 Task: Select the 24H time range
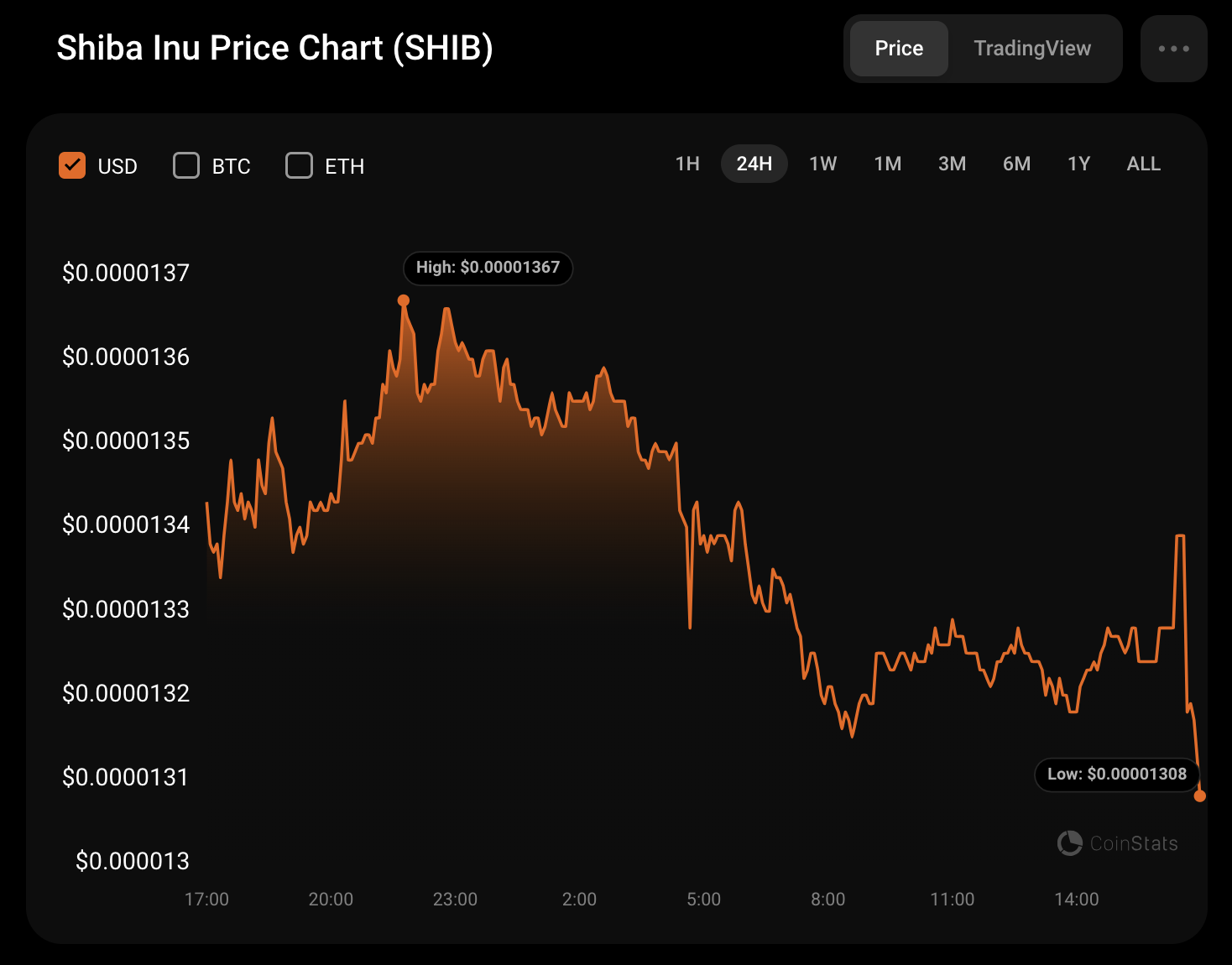click(754, 164)
